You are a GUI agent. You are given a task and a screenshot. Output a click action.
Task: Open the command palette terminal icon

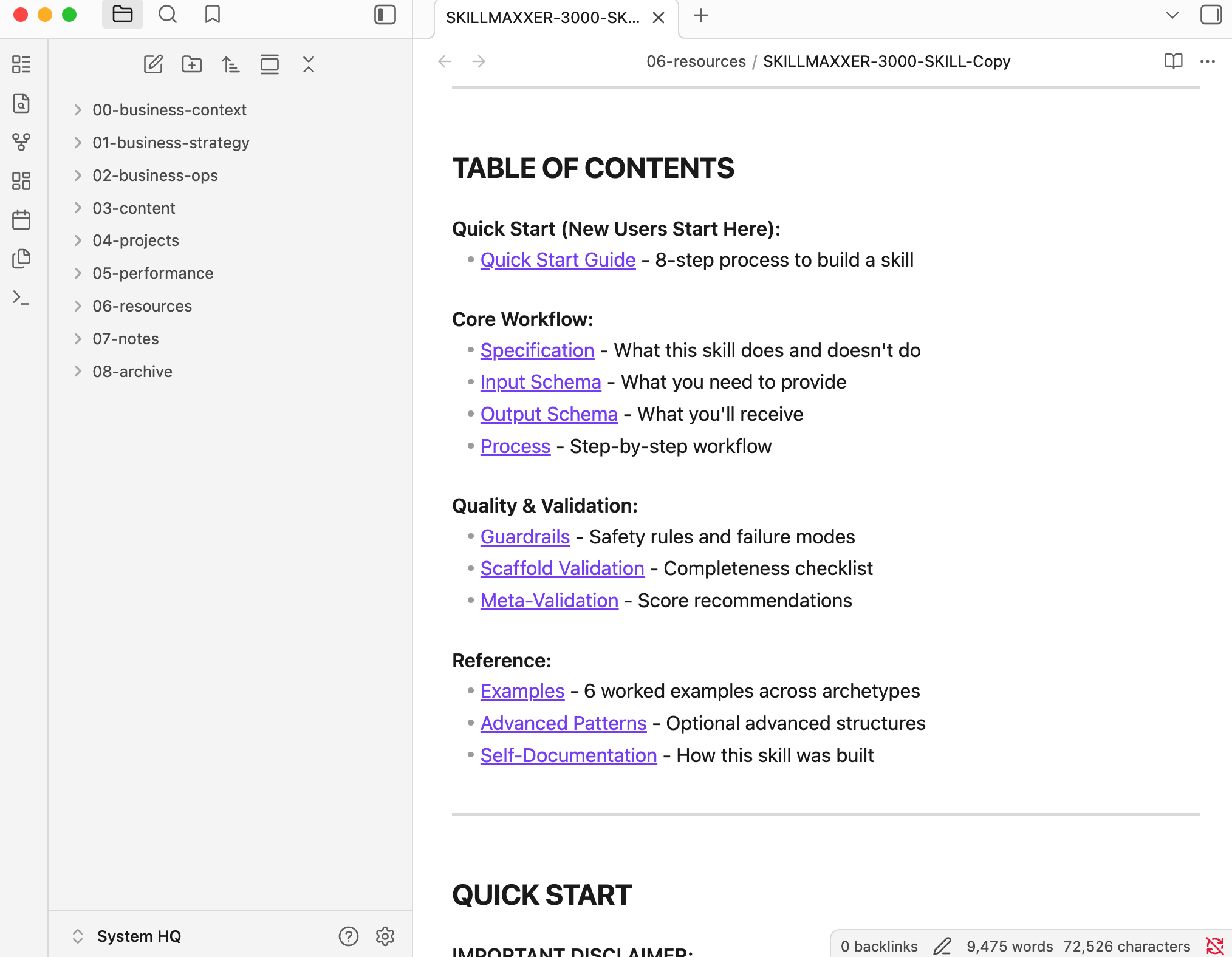(21, 298)
